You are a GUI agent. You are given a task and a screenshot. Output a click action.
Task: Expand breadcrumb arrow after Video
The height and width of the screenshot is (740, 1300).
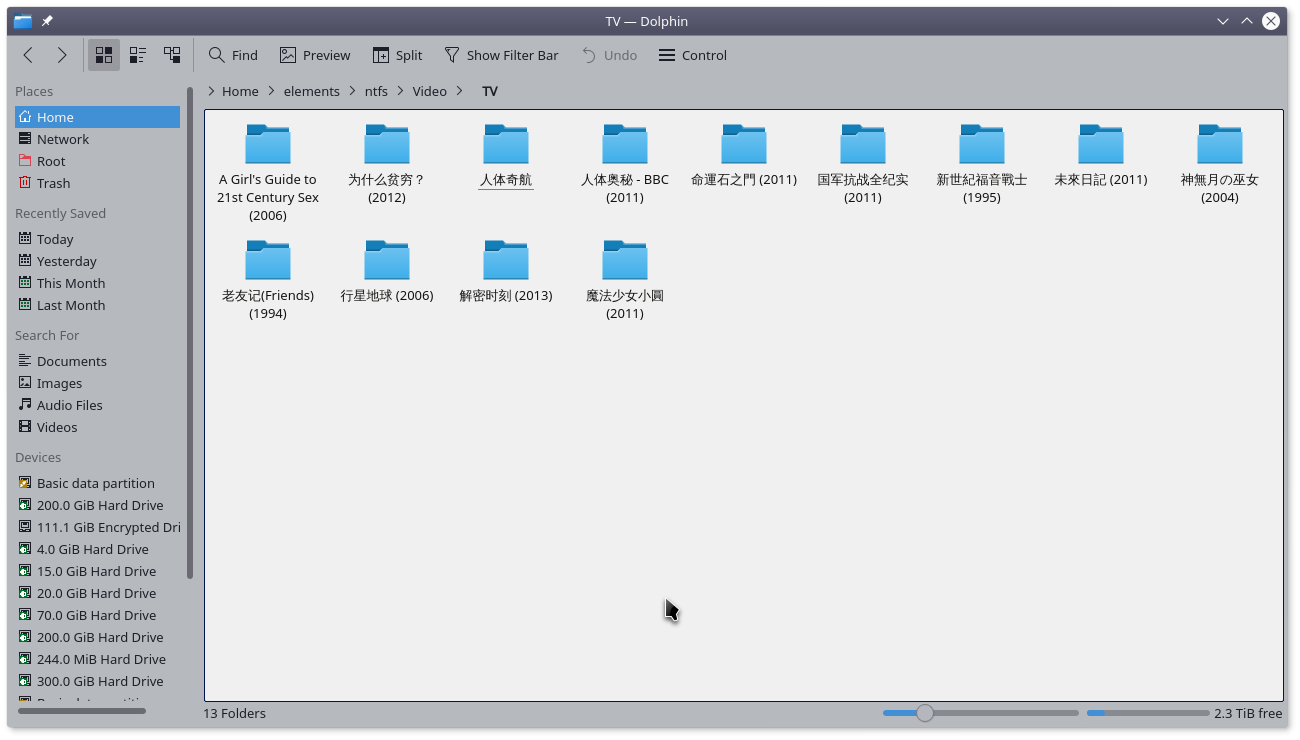point(459,91)
